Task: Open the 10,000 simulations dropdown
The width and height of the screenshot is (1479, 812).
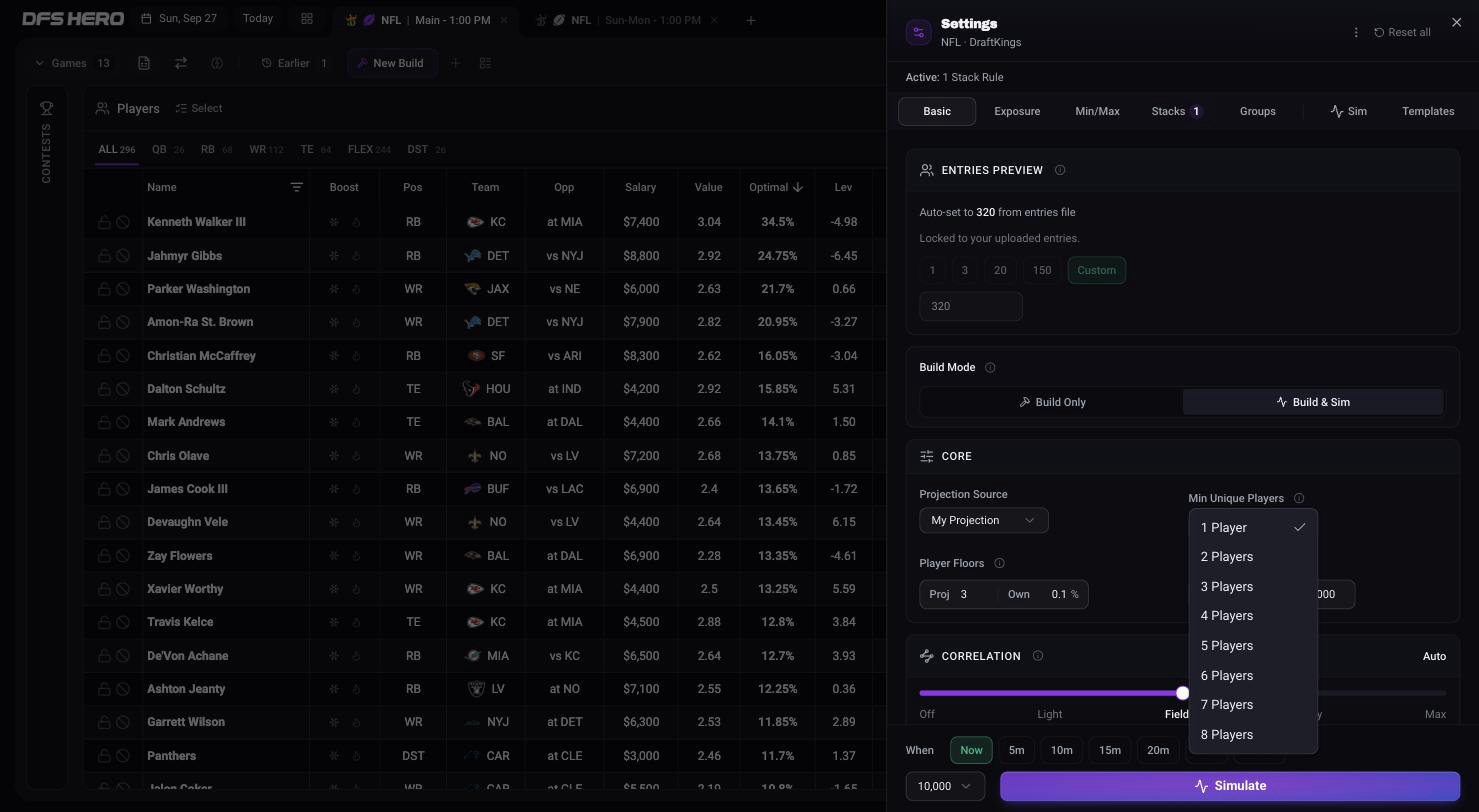Action: coord(945,786)
